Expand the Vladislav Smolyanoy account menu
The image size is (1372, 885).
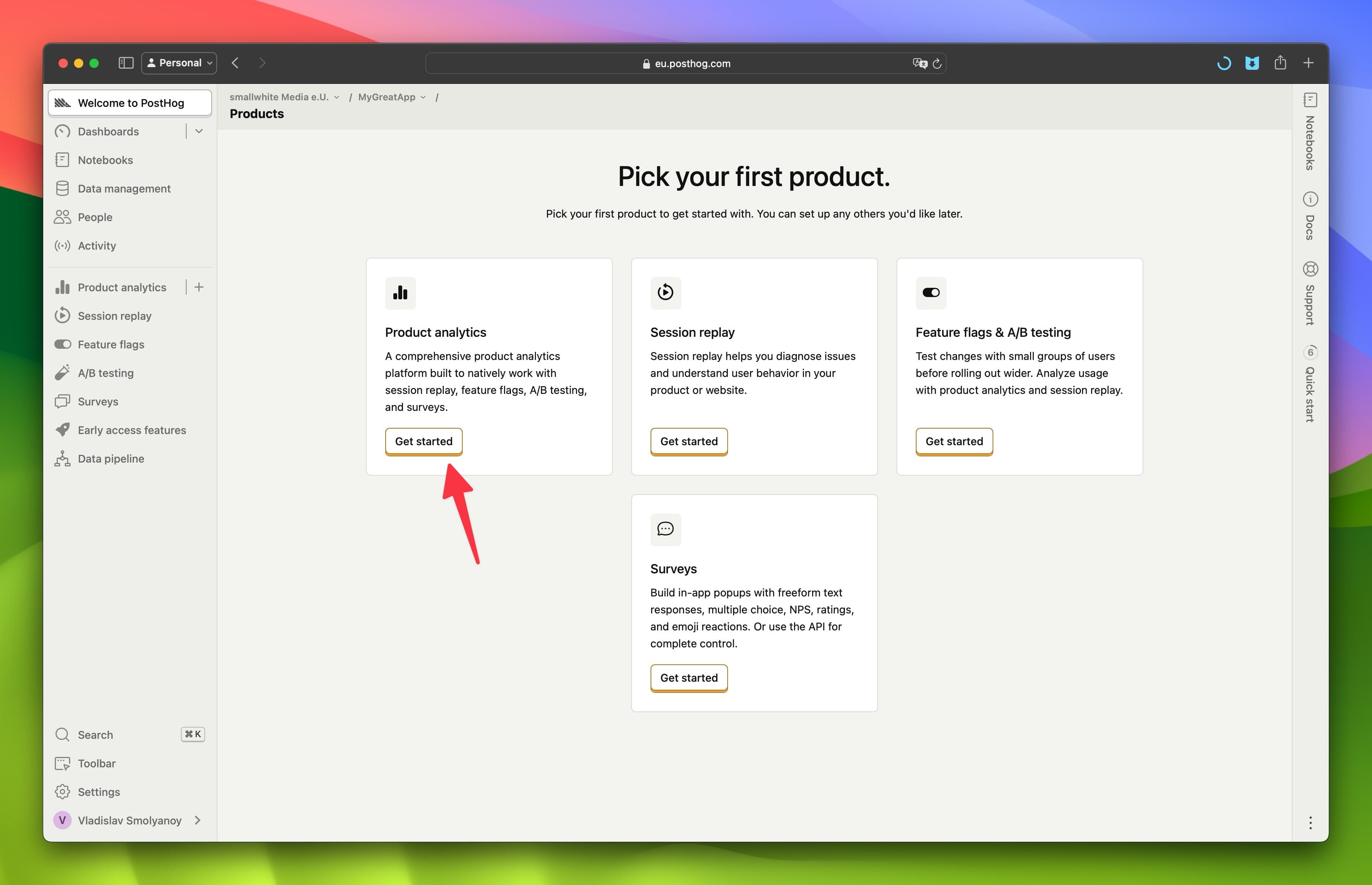pyautogui.click(x=130, y=820)
